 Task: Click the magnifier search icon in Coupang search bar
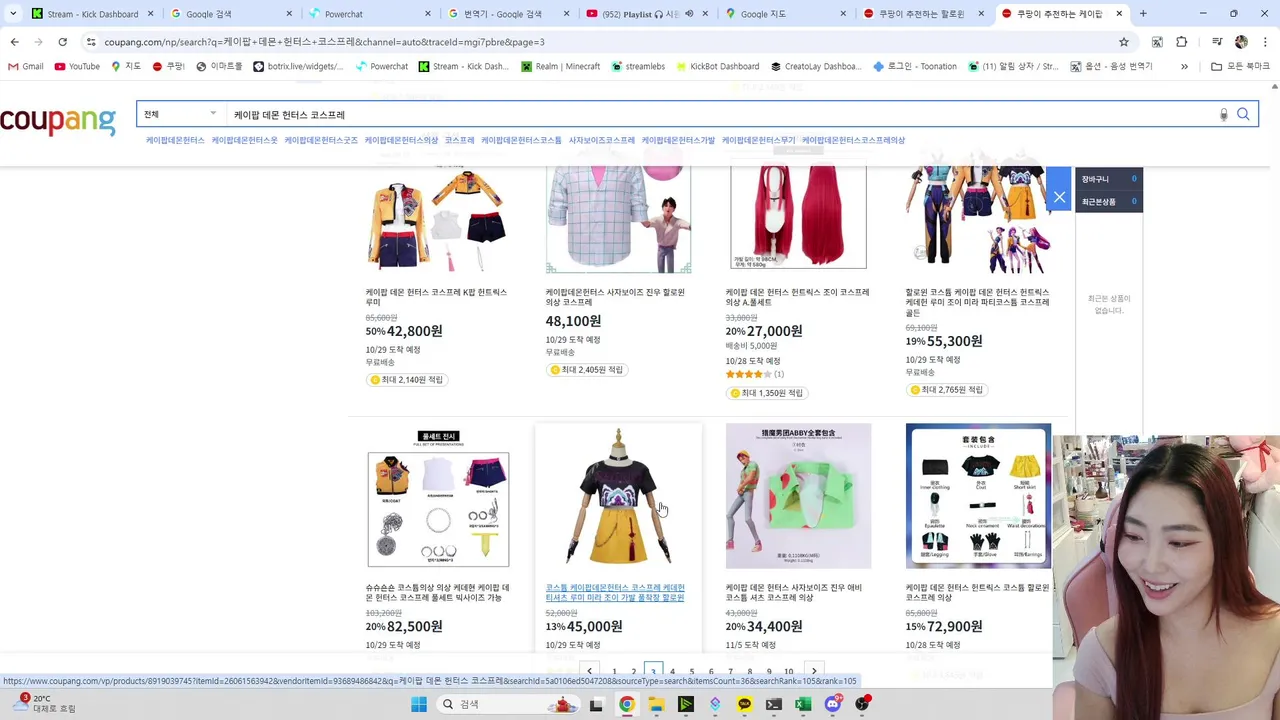pyautogui.click(x=1243, y=114)
